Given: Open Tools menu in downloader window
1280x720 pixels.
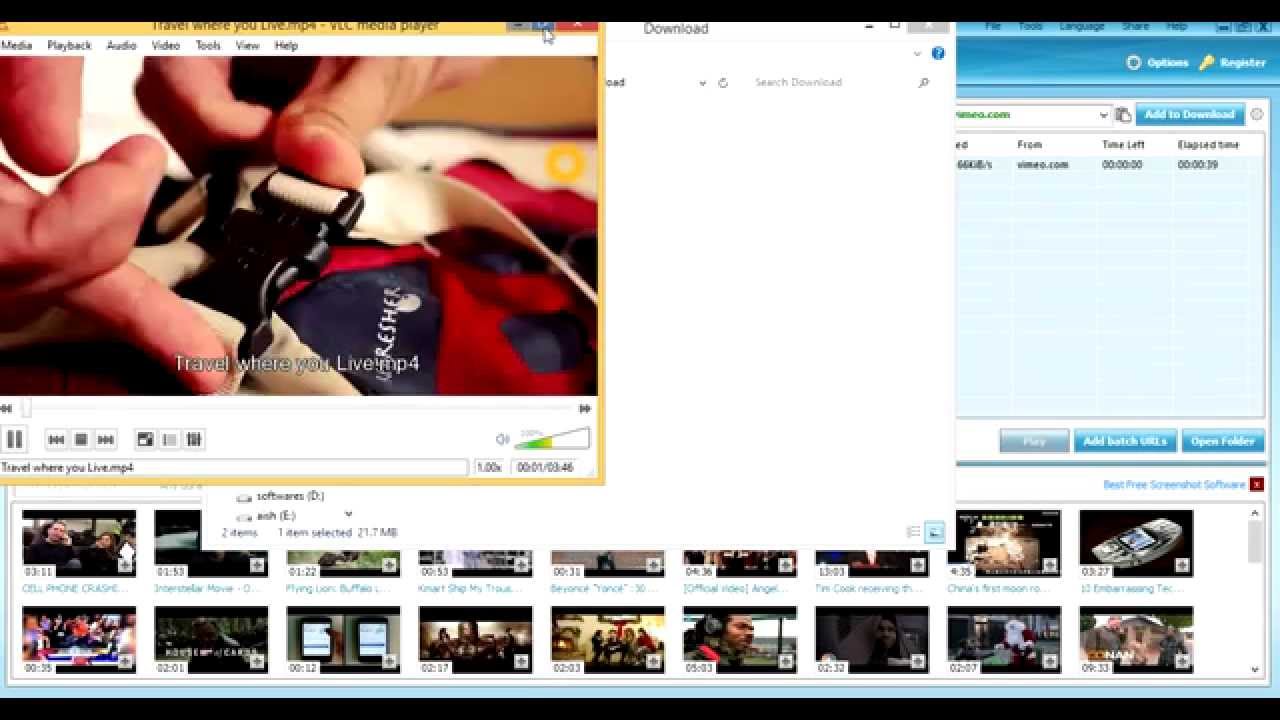Looking at the screenshot, I should (1030, 26).
